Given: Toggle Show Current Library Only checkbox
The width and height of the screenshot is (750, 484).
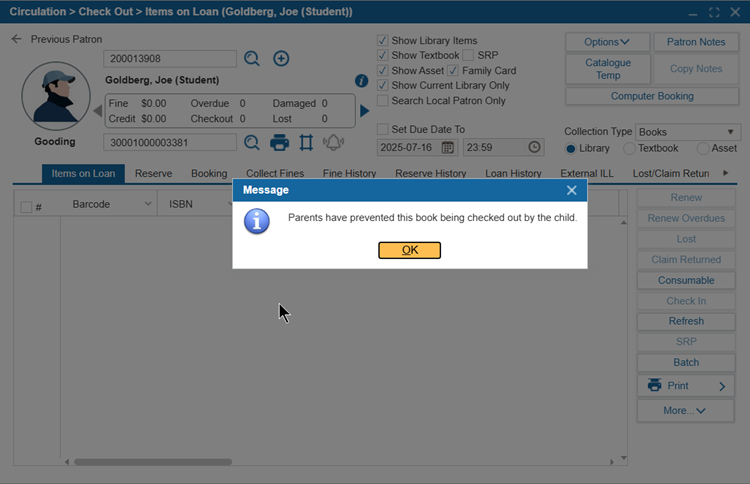Looking at the screenshot, I should (382, 85).
